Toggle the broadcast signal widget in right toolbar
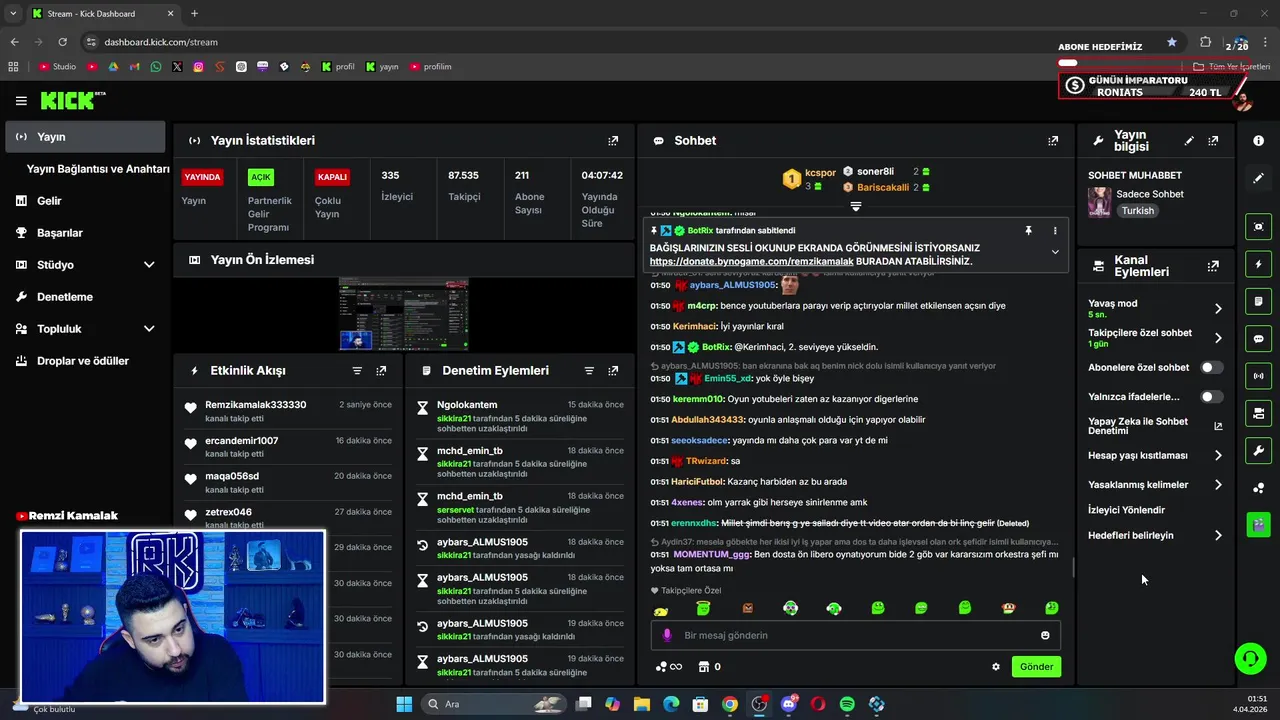Image resolution: width=1280 pixels, height=720 pixels. [1259, 376]
